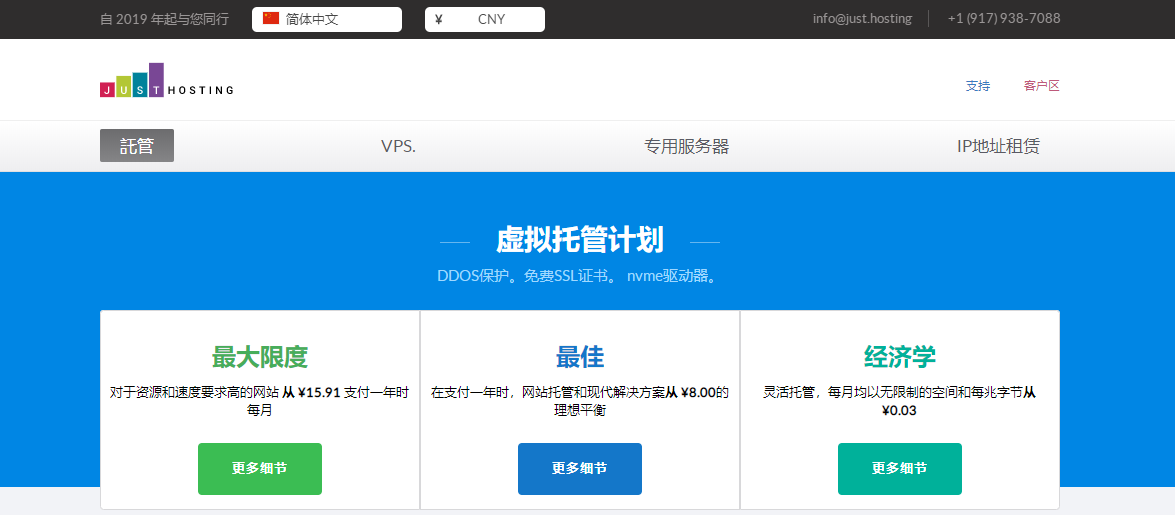
Task: Click the +1 (917) 938-7088 phone number
Action: [1003, 18]
